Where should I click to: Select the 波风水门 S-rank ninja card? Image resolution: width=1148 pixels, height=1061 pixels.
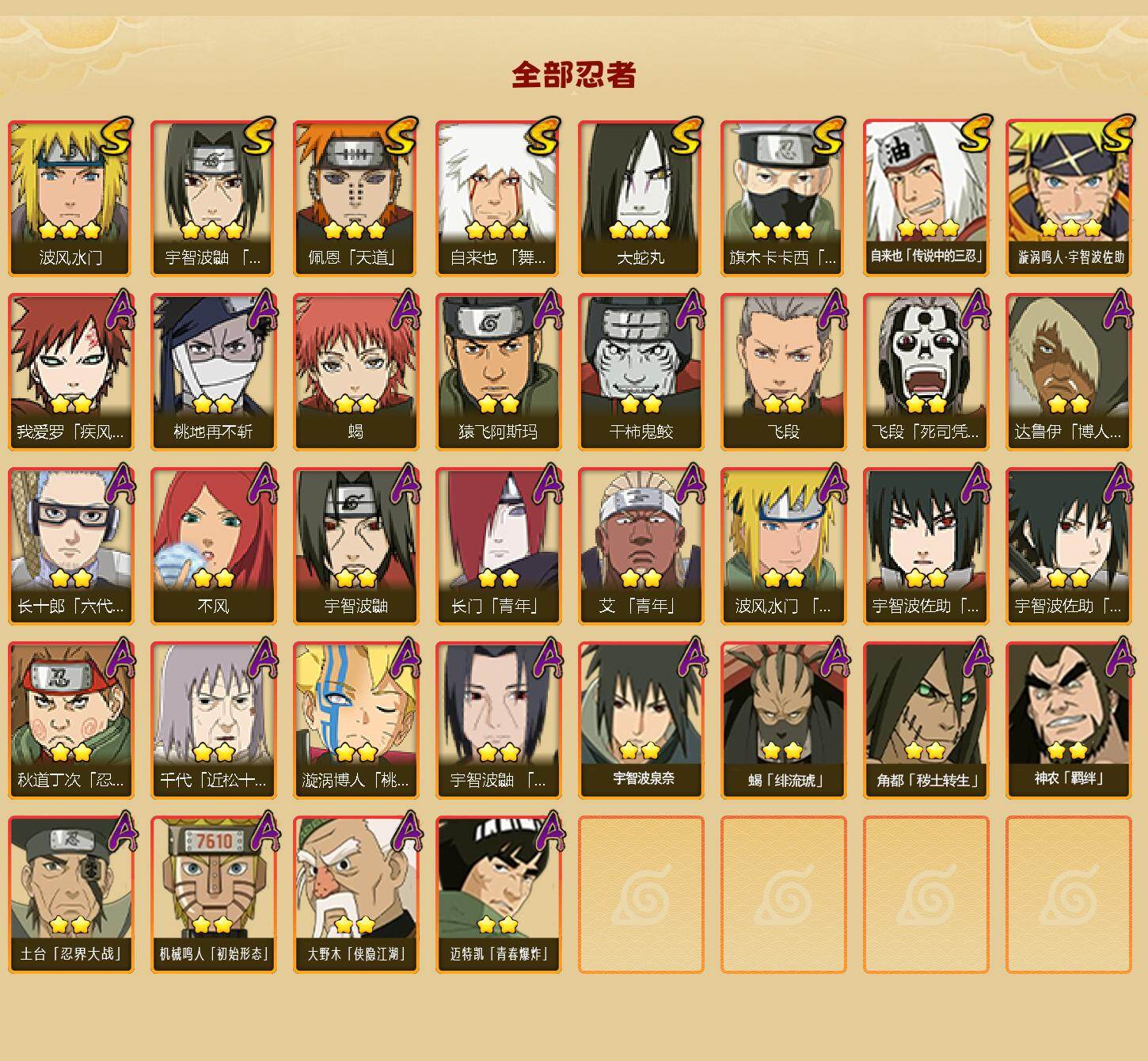tap(70, 198)
